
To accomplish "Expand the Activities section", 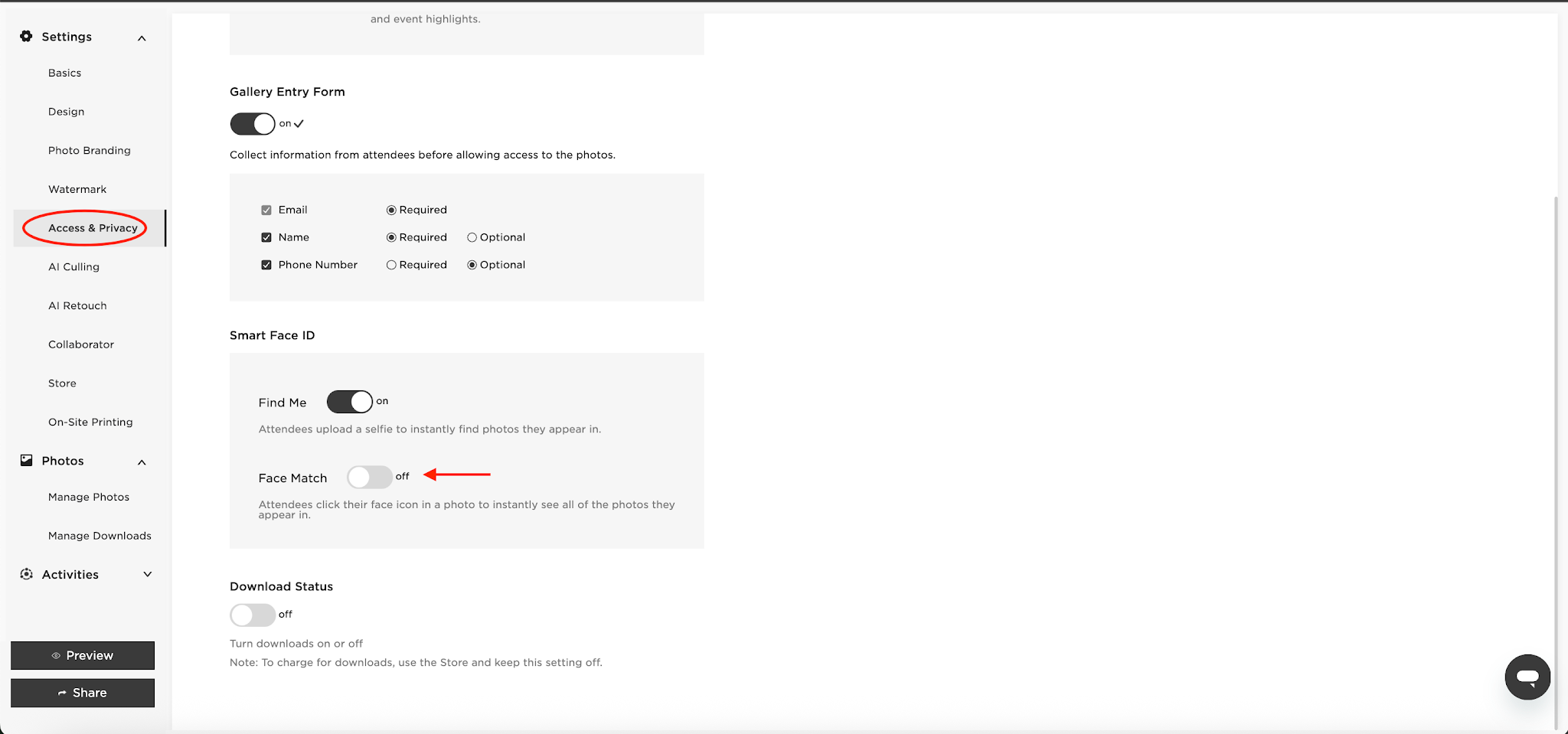I will [x=147, y=573].
